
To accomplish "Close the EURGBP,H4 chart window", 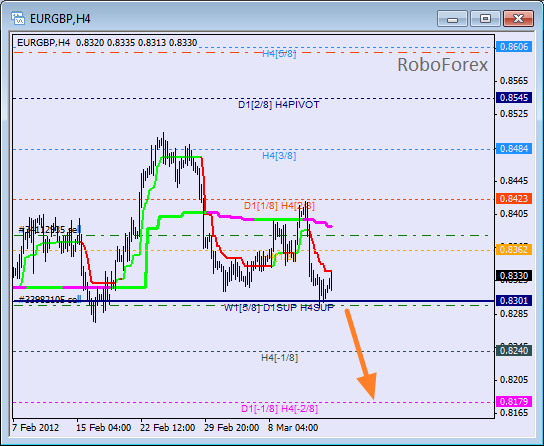I will point(518,18).
